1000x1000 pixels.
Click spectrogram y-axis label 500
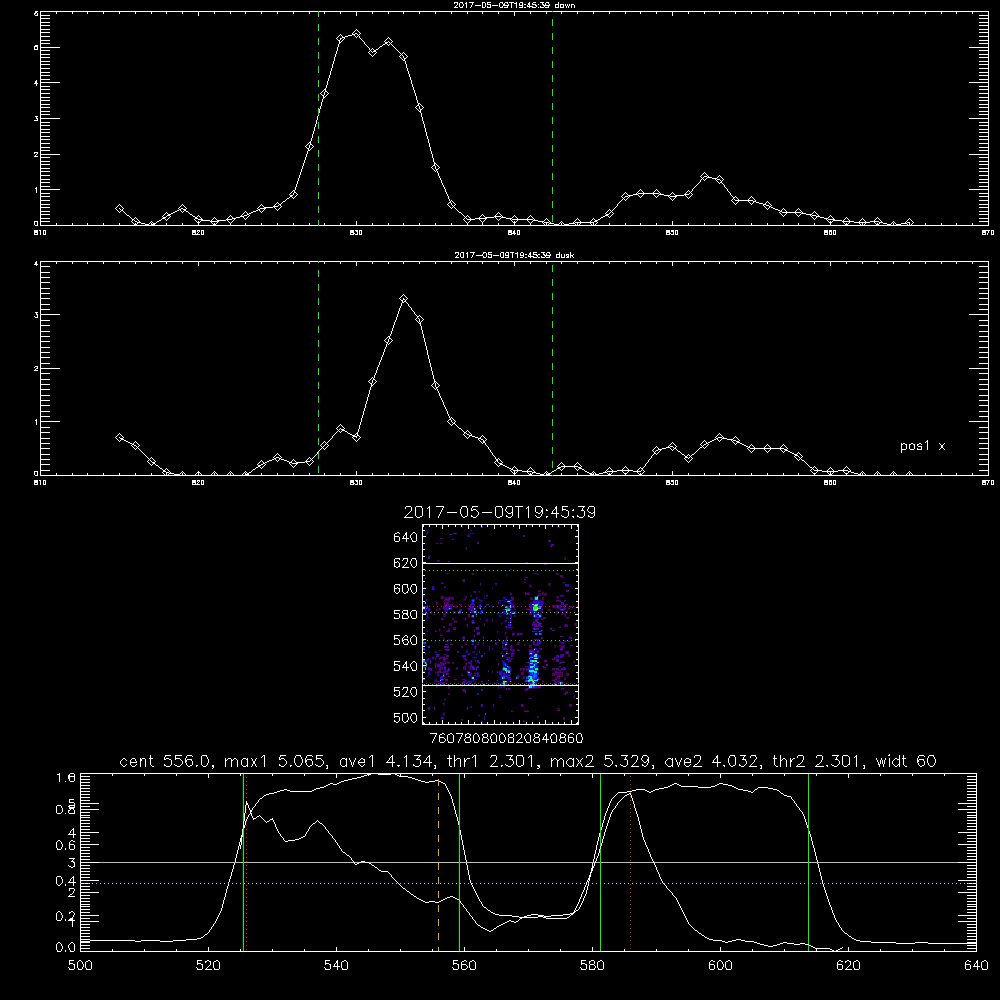click(406, 718)
